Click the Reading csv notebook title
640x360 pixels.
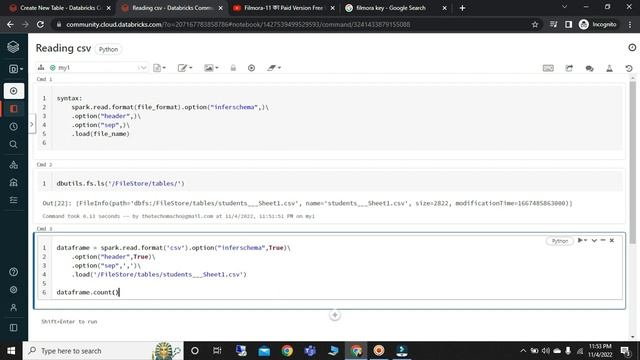(63, 48)
